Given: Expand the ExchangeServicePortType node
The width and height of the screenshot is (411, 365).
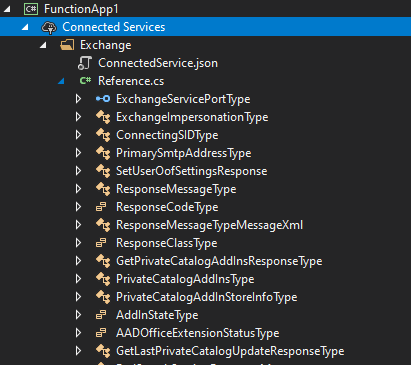Looking at the screenshot, I should pos(78,99).
